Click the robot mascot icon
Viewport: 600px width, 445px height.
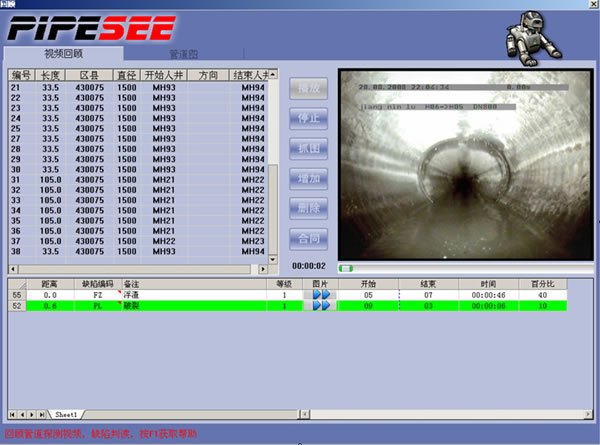[533, 37]
